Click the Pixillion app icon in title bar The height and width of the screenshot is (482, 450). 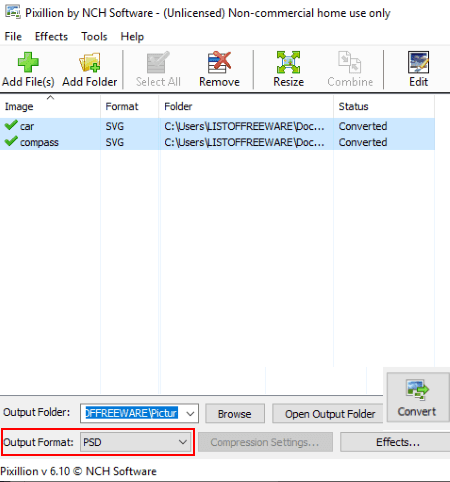13,12
